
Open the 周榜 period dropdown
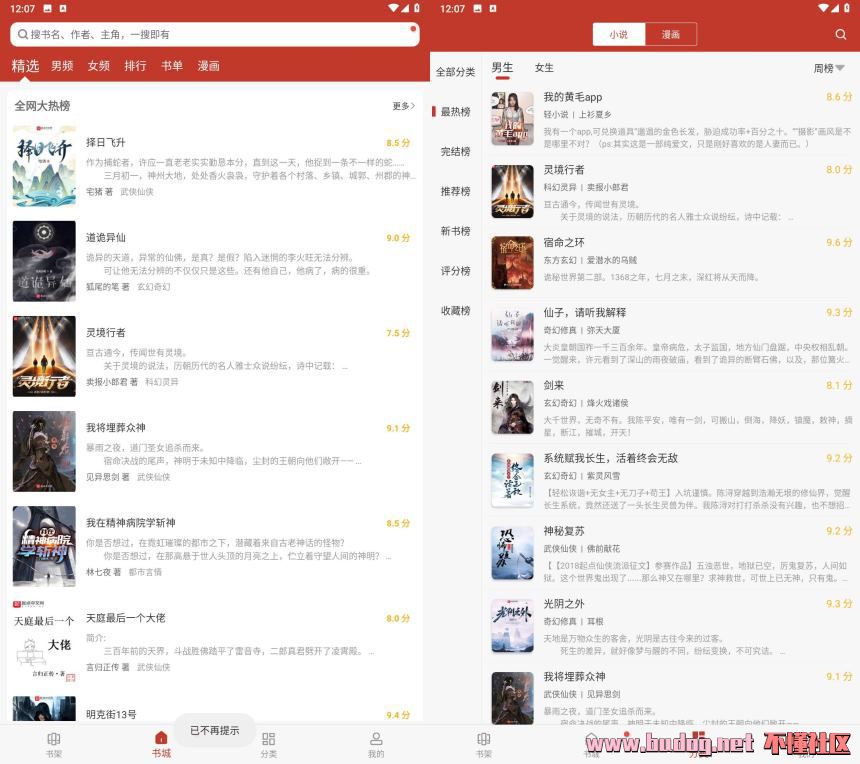(829, 68)
